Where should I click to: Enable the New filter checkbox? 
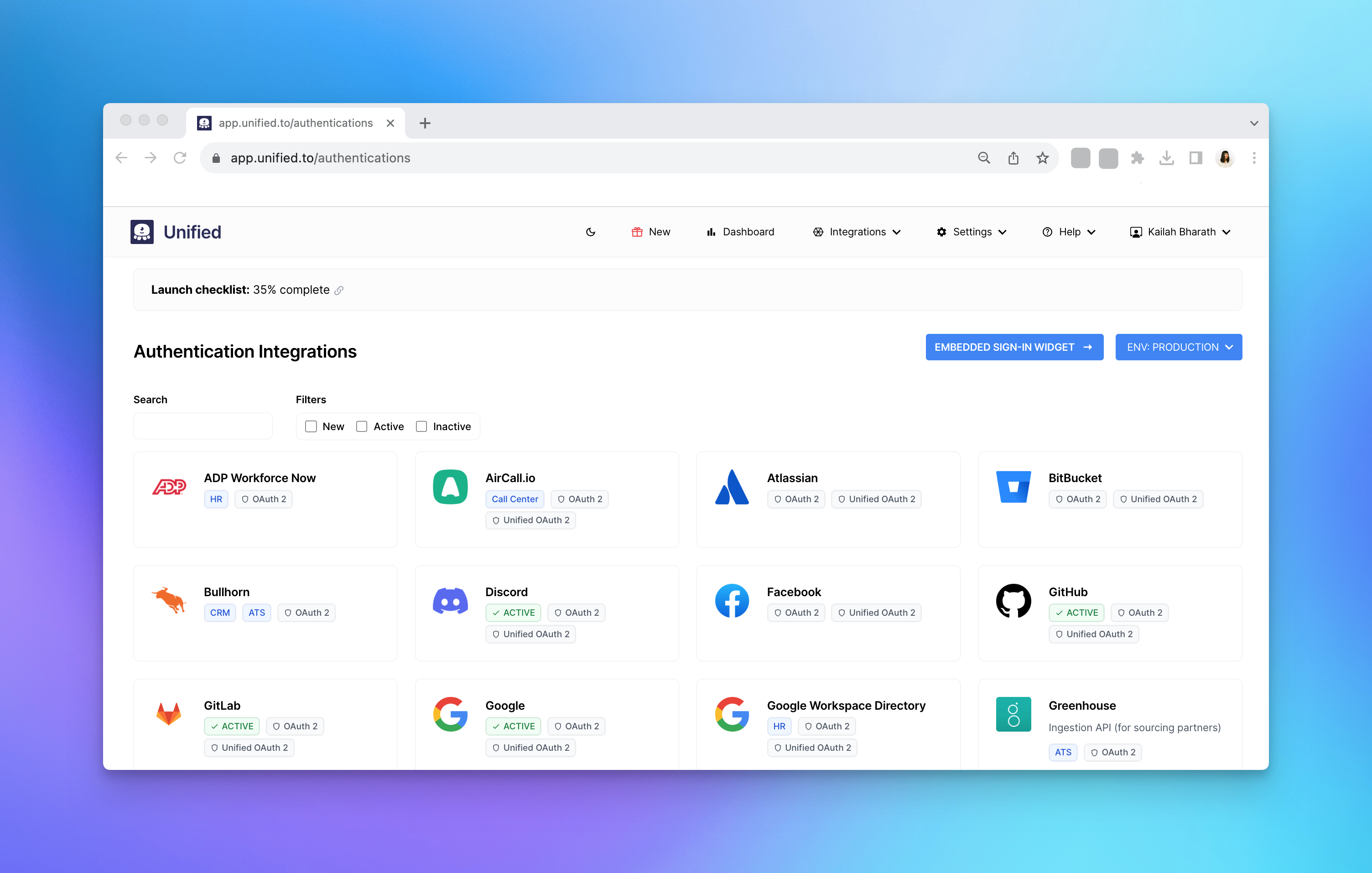tap(311, 426)
